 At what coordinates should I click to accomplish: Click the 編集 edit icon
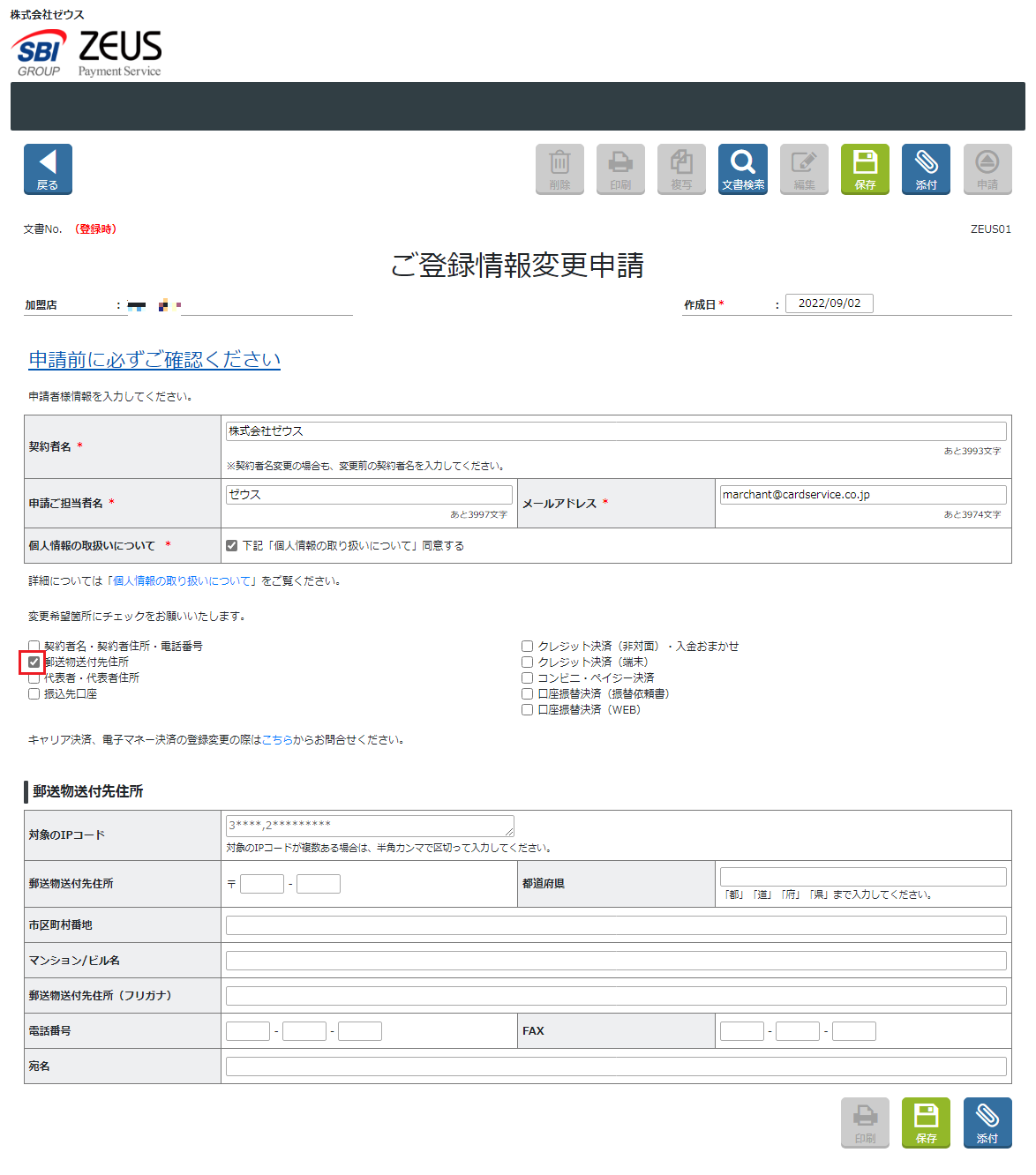(x=802, y=168)
